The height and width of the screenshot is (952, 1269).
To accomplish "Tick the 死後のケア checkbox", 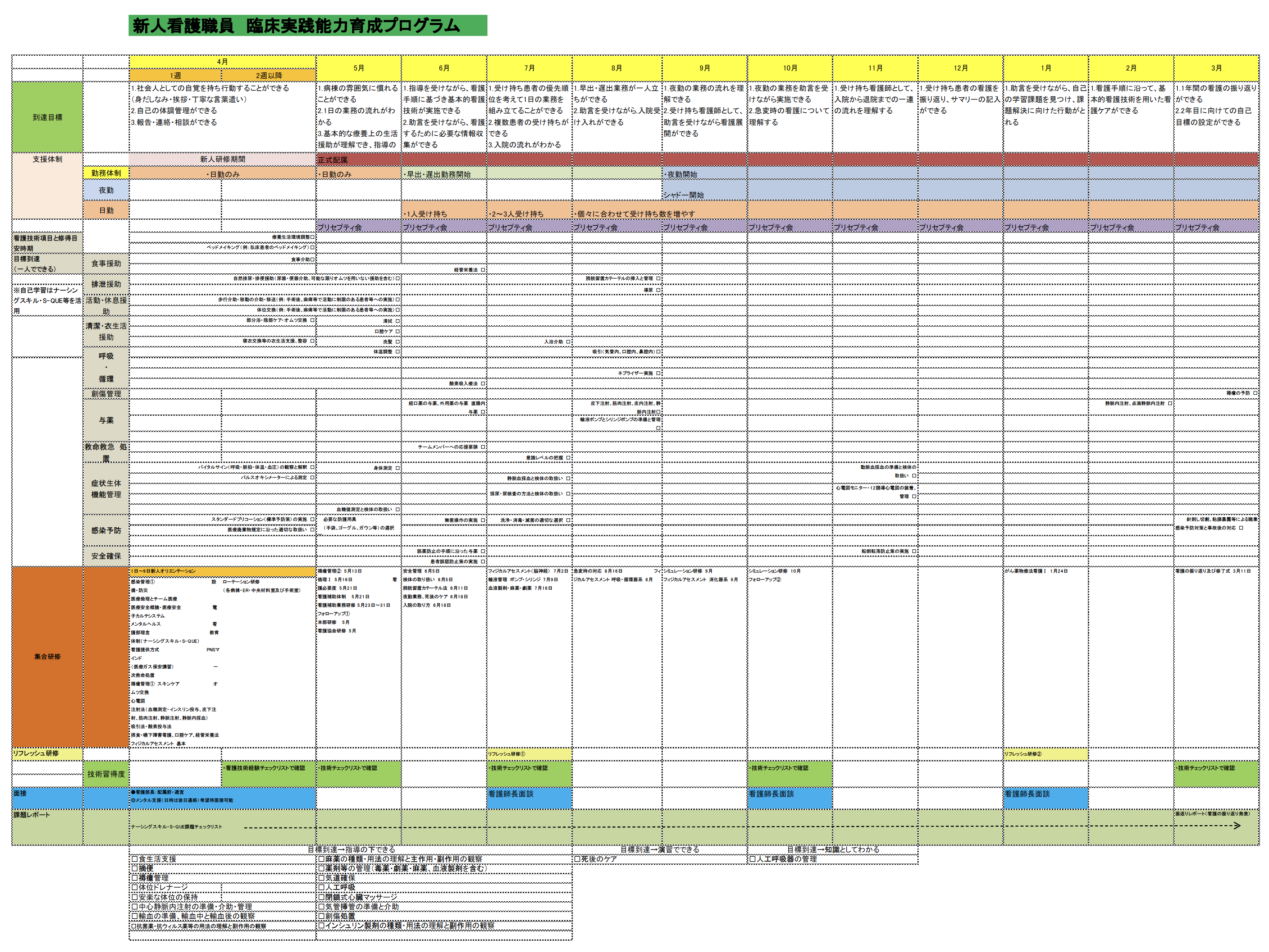I will click(x=577, y=859).
